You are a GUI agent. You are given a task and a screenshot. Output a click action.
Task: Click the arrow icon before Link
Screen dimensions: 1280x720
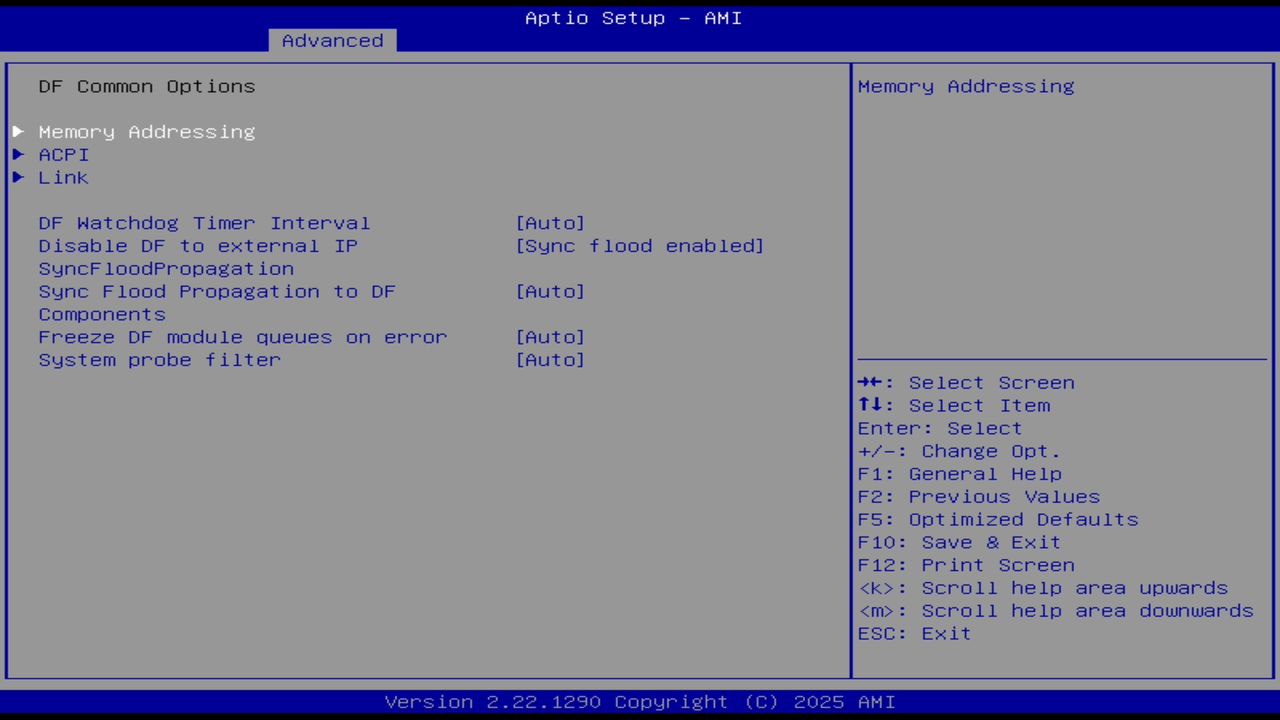click(x=17, y=177)
